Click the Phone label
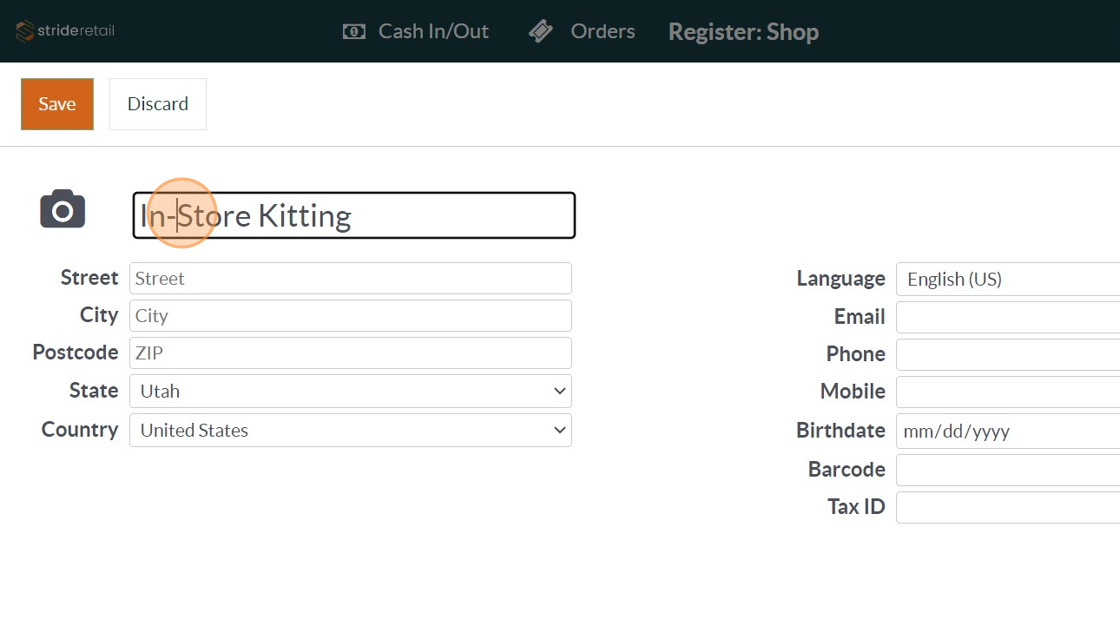Image resolution: width=1120 pixels, height=626 pixels. tap(856, 354)
